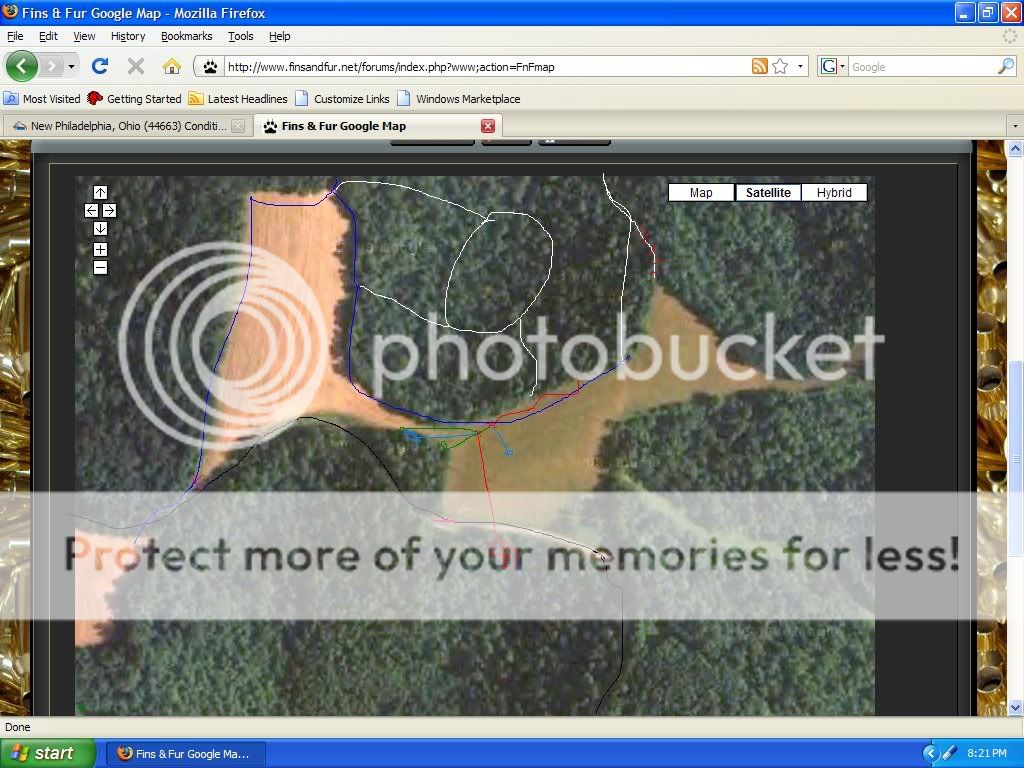The image size is (1024, 768).
Task: Open the Tools menu
Action: pyautogui.click(x=241, y=36)
